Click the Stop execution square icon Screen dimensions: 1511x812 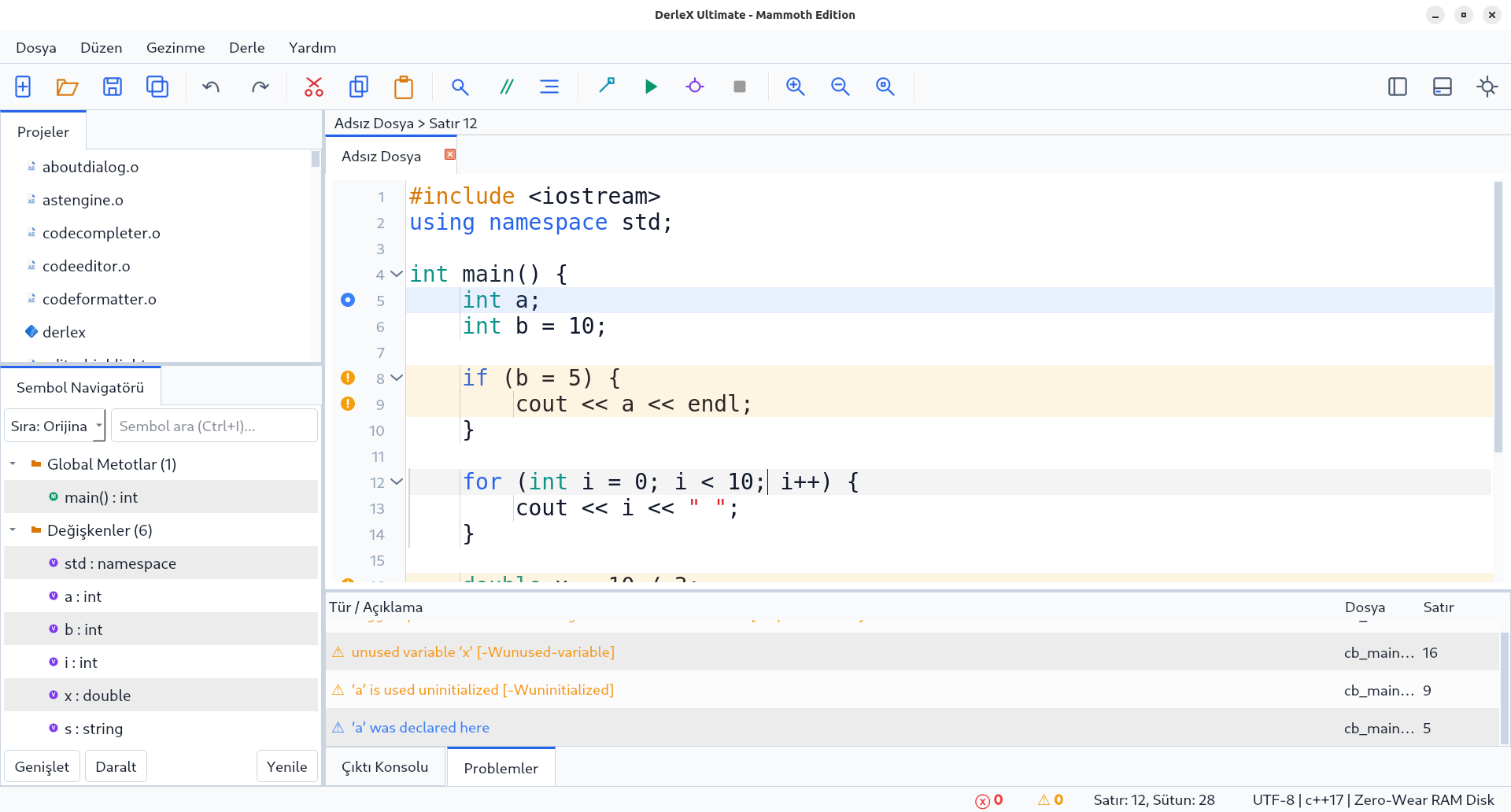[740, 87]
